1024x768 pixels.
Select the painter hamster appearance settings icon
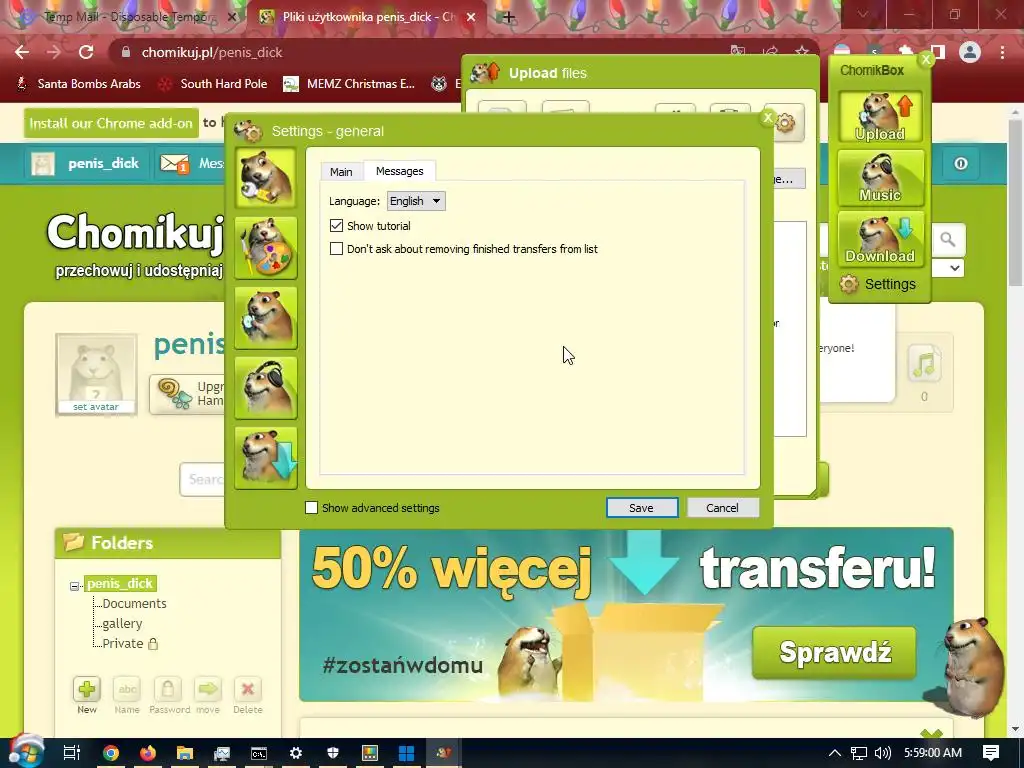point(266,248)
